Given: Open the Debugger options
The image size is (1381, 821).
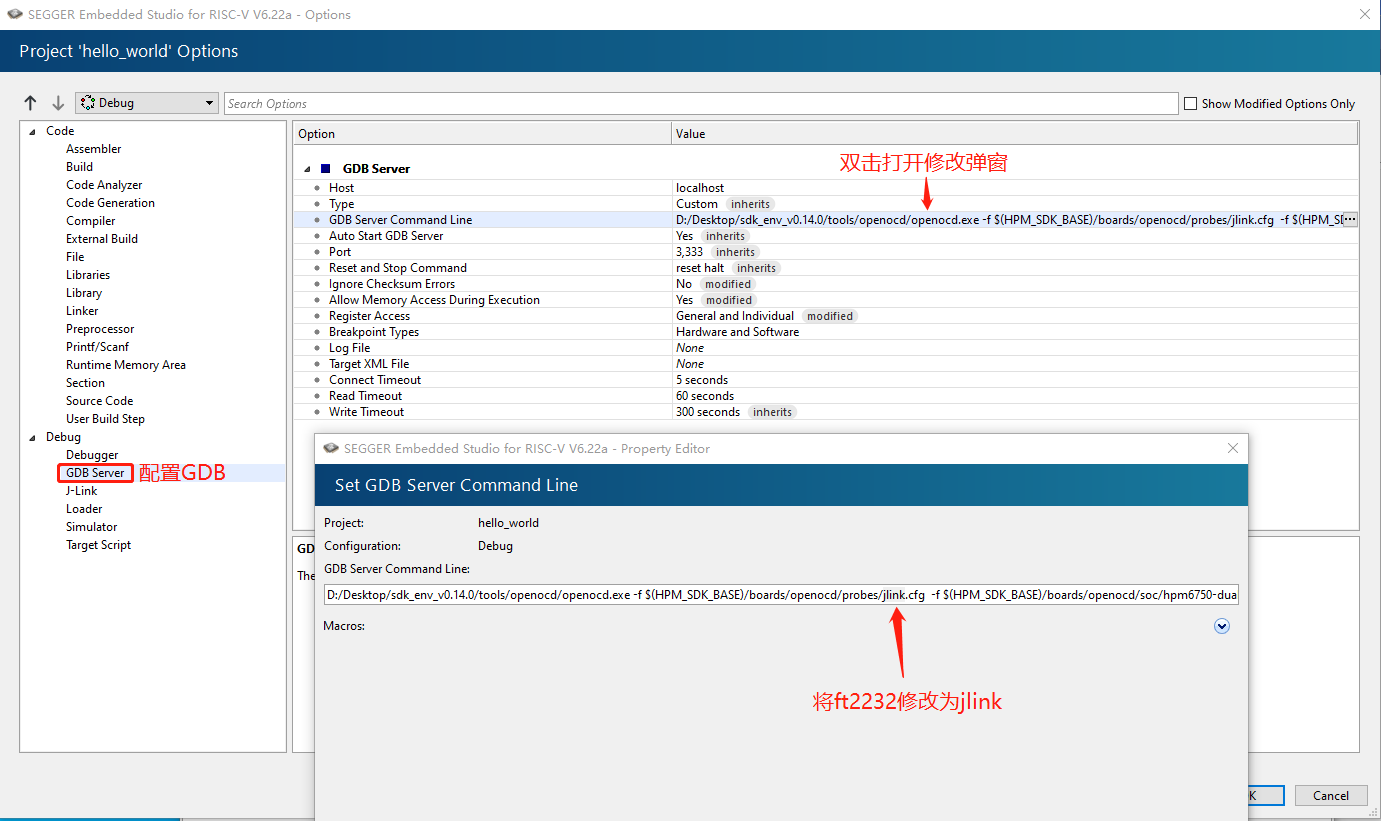Looking at the screenshot, I should (x=92, y=455).
